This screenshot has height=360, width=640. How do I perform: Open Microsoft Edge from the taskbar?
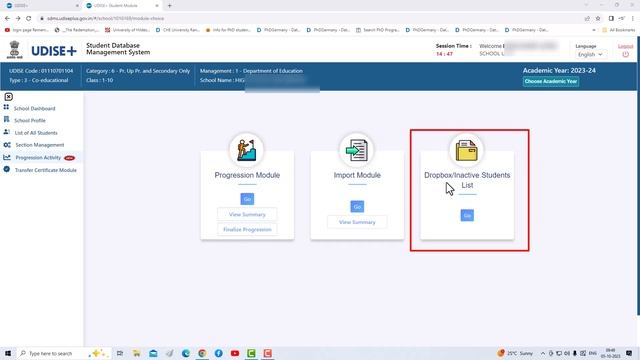click(186, 353)
